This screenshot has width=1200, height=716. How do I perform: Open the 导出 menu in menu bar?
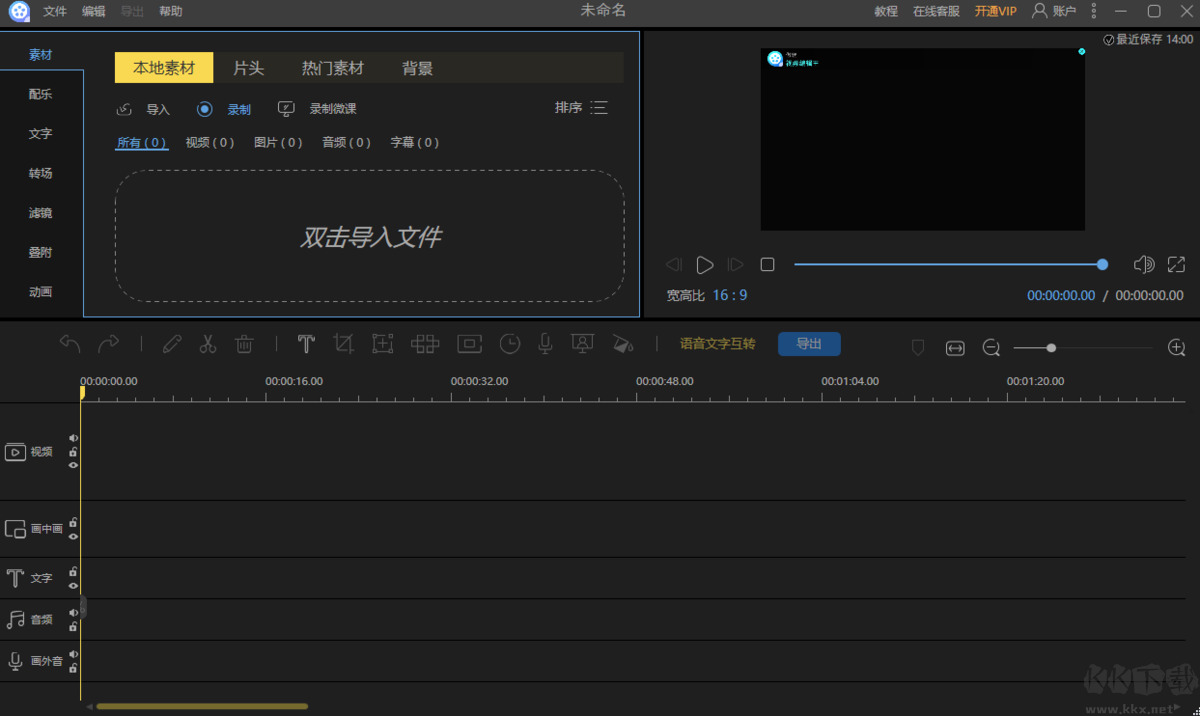(x=131, y=11)
